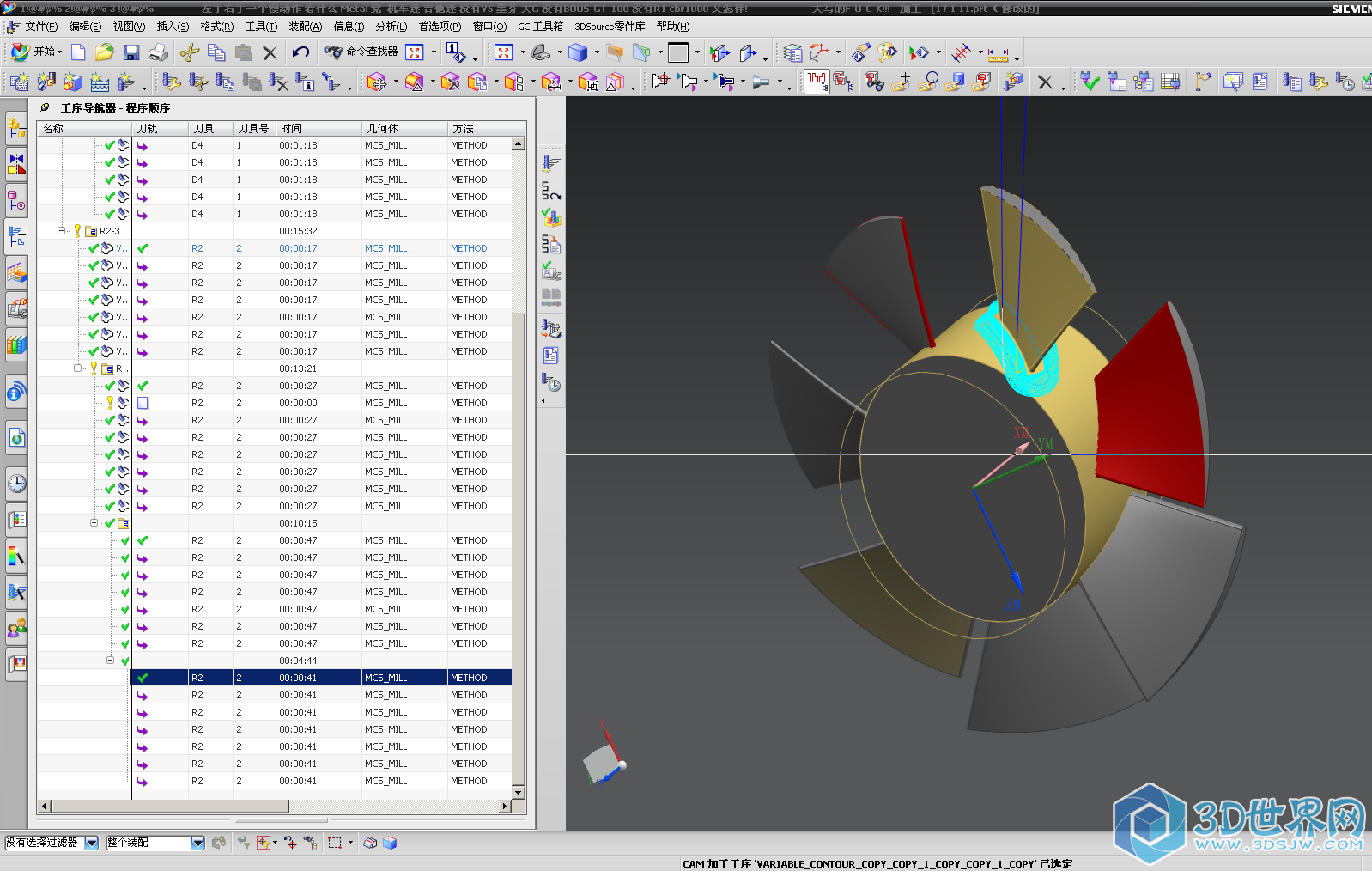
Task: Open a file using the folder icon
Action: (x=105, y=52)
